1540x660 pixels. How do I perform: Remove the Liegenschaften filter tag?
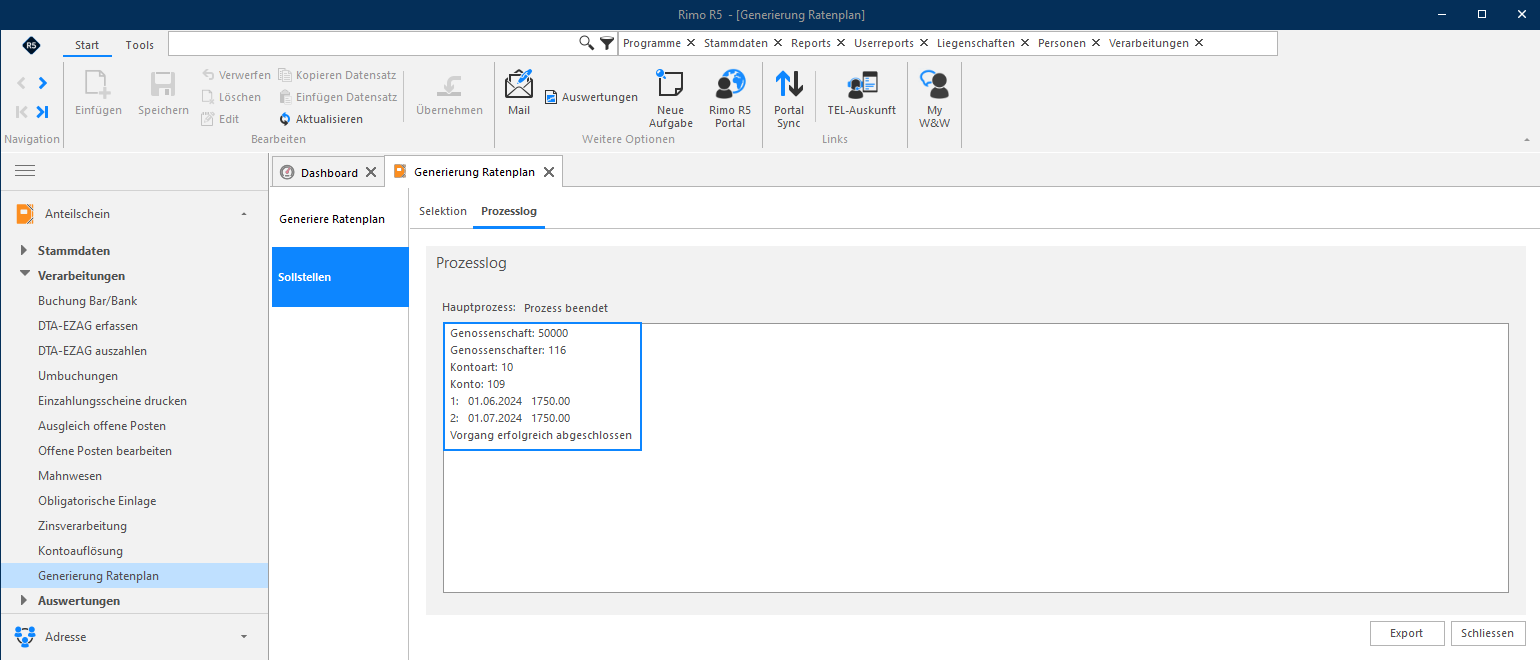point(1025,43)
